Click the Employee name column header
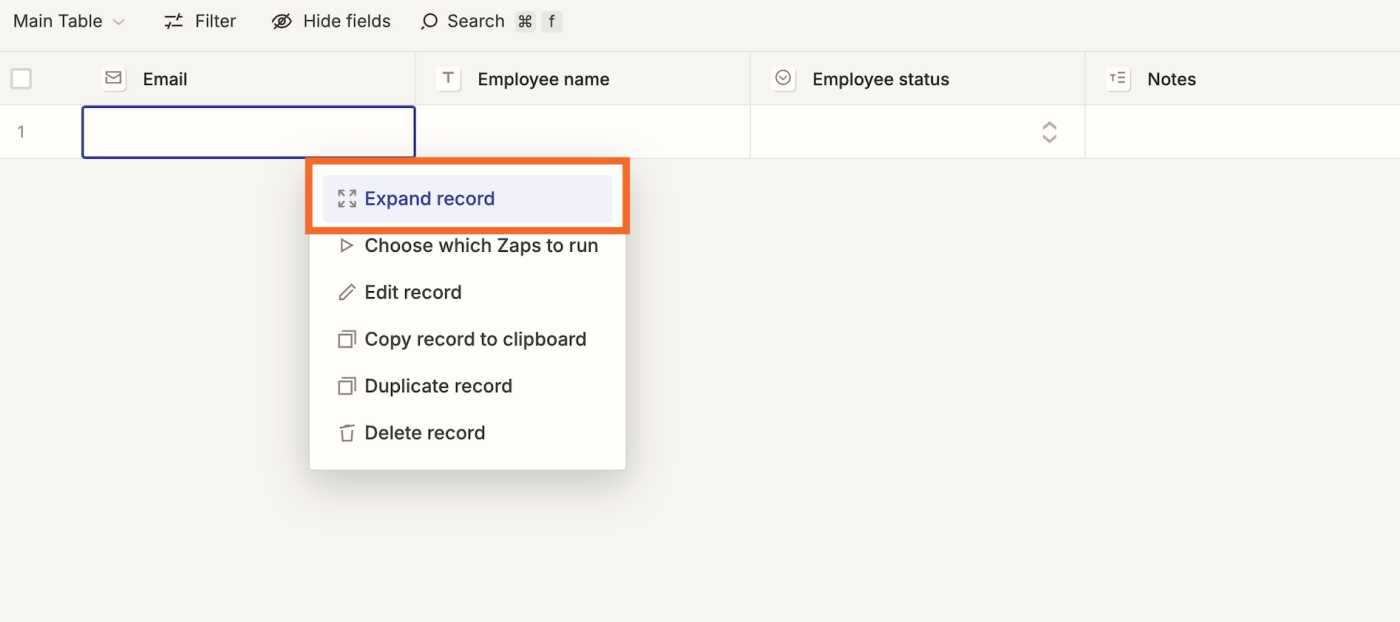1400x622 pixels. [x=583, y=79]
